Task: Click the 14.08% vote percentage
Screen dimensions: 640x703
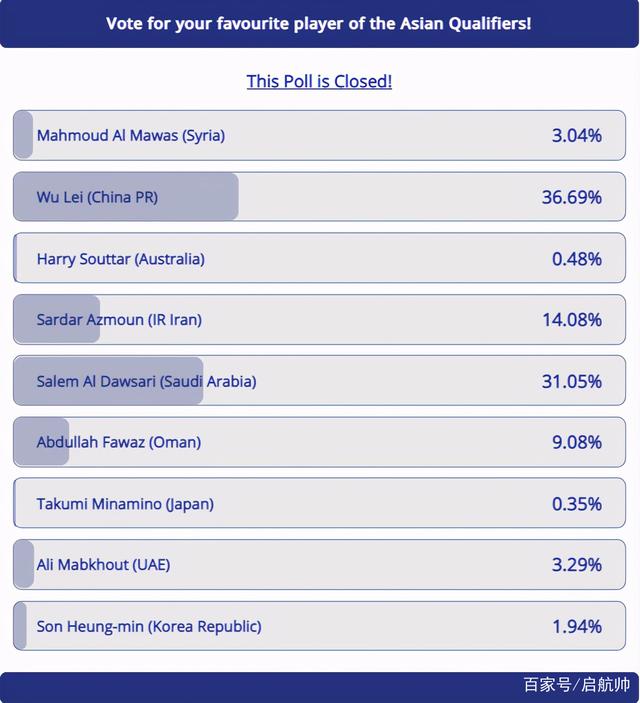Action: (x=572, y=320)
